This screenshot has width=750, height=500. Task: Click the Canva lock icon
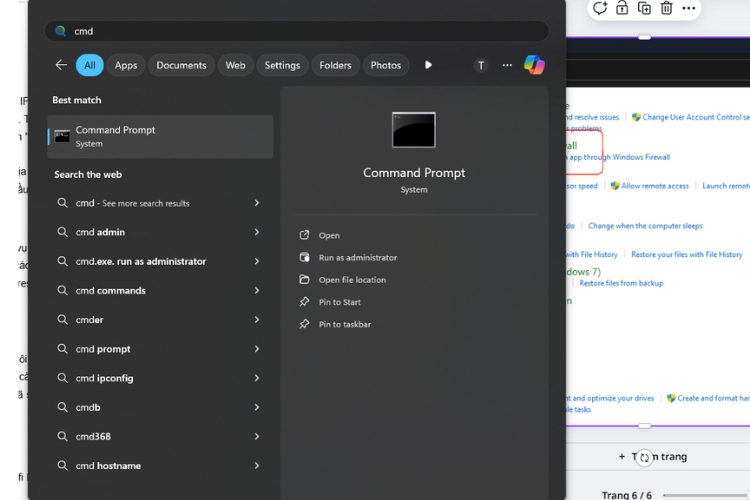(622, 8)
